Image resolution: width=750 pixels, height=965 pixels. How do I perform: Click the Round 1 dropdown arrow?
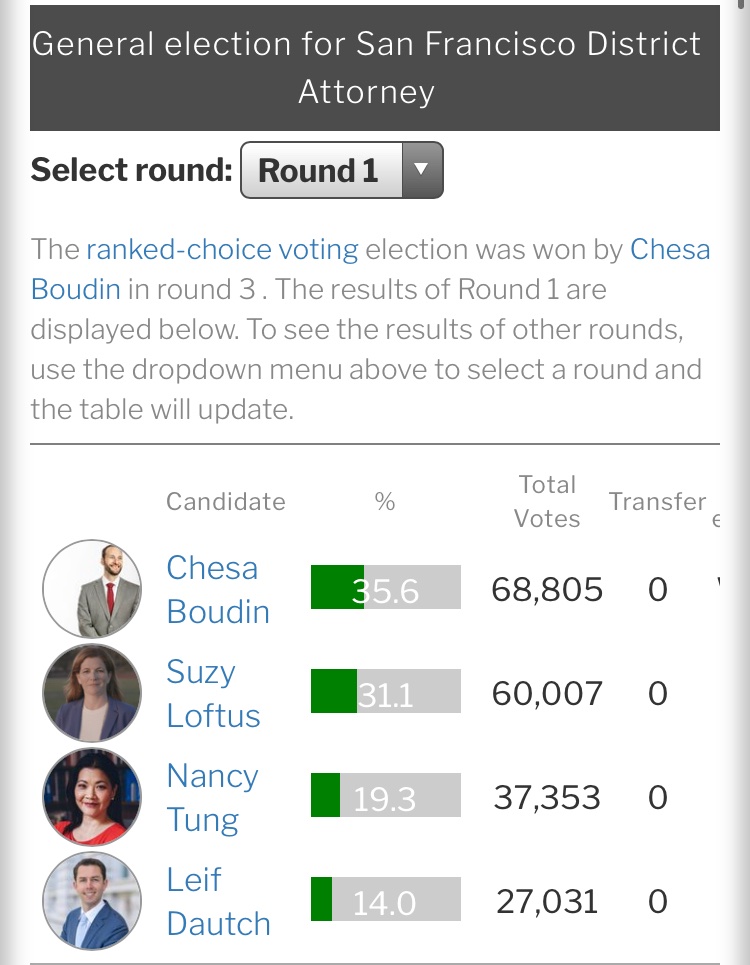tap(421, 170)
